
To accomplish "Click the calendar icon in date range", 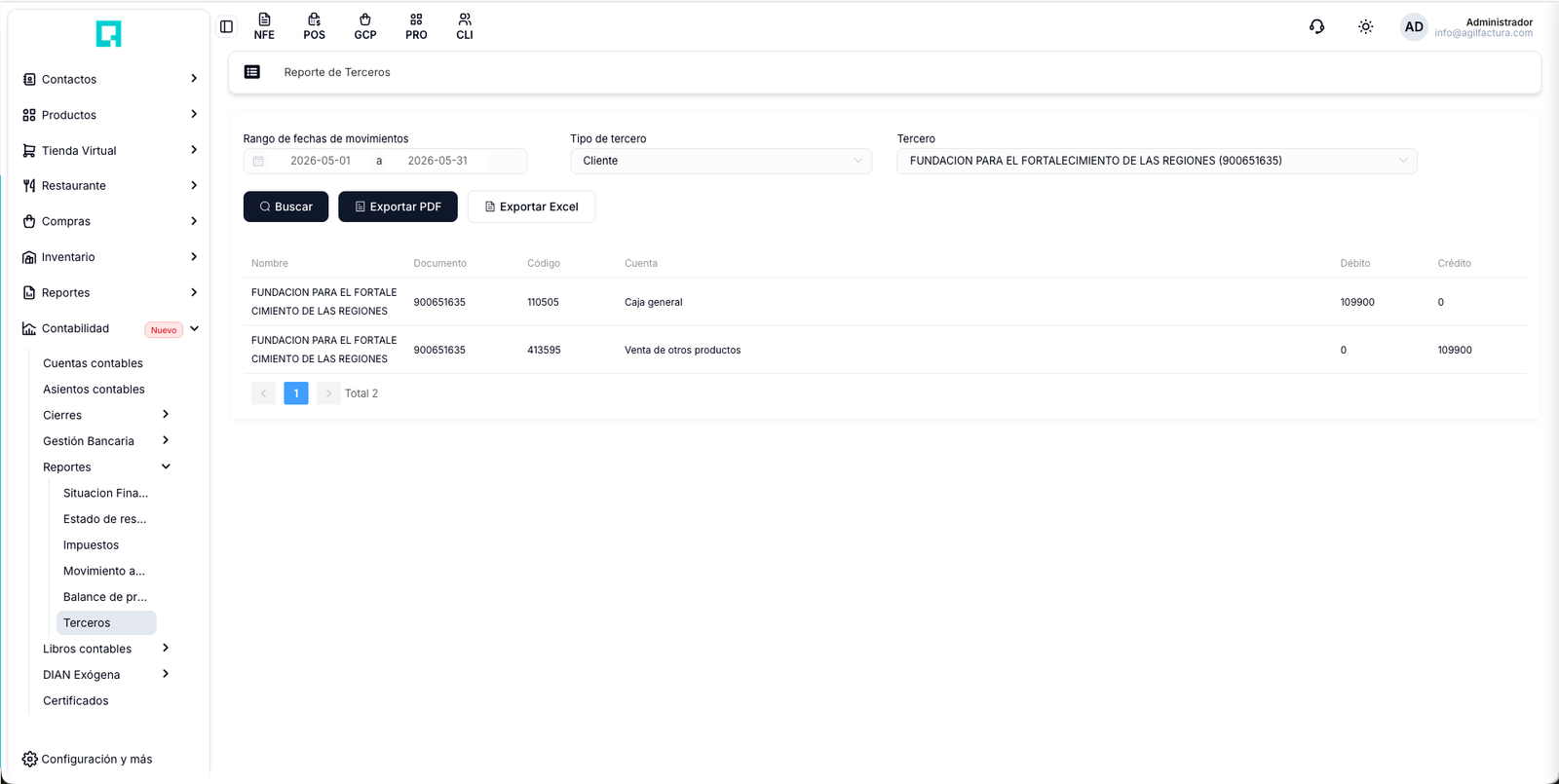I will (x=258, y=161).
